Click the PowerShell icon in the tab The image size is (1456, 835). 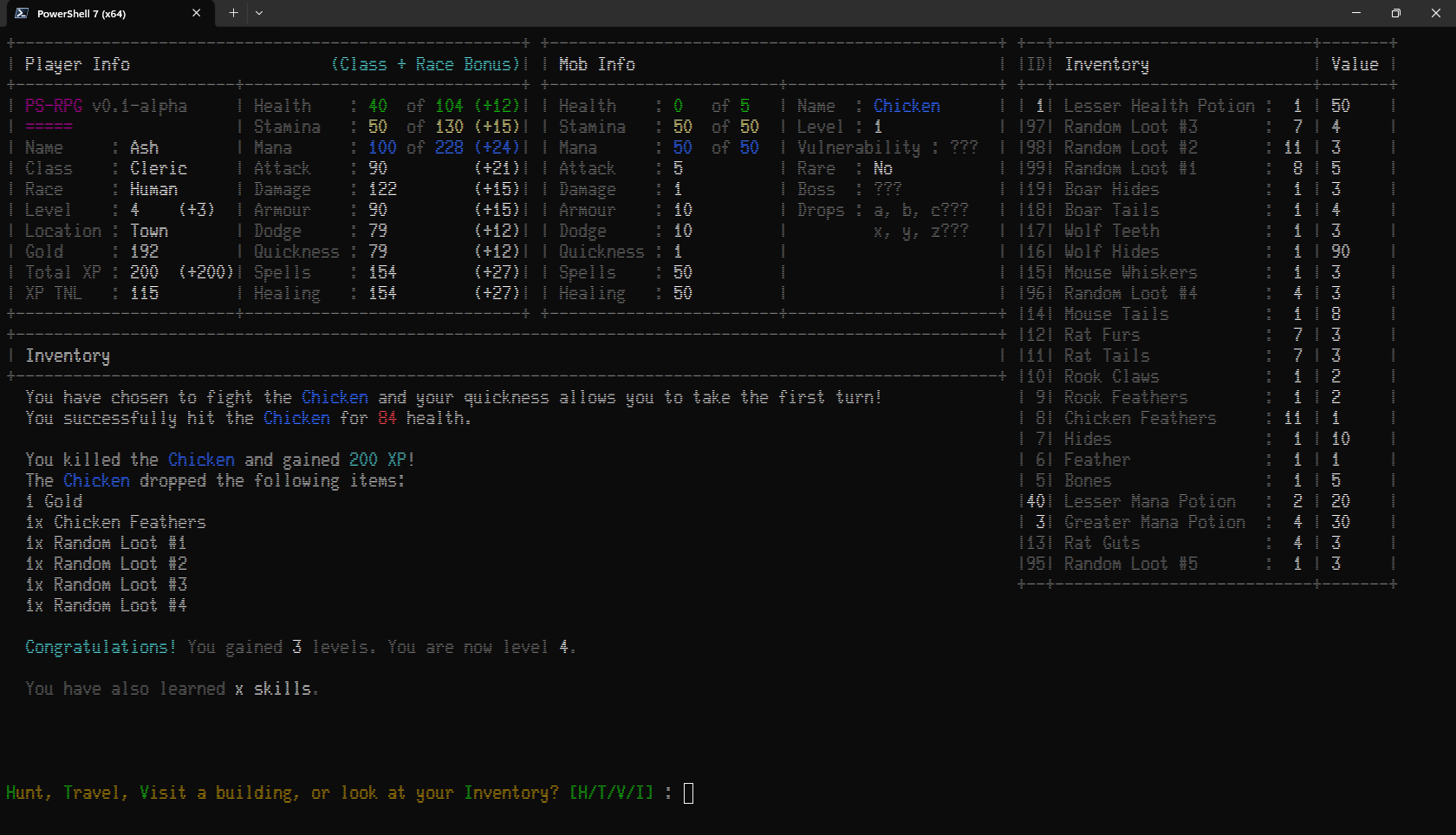tap(22, 13)
